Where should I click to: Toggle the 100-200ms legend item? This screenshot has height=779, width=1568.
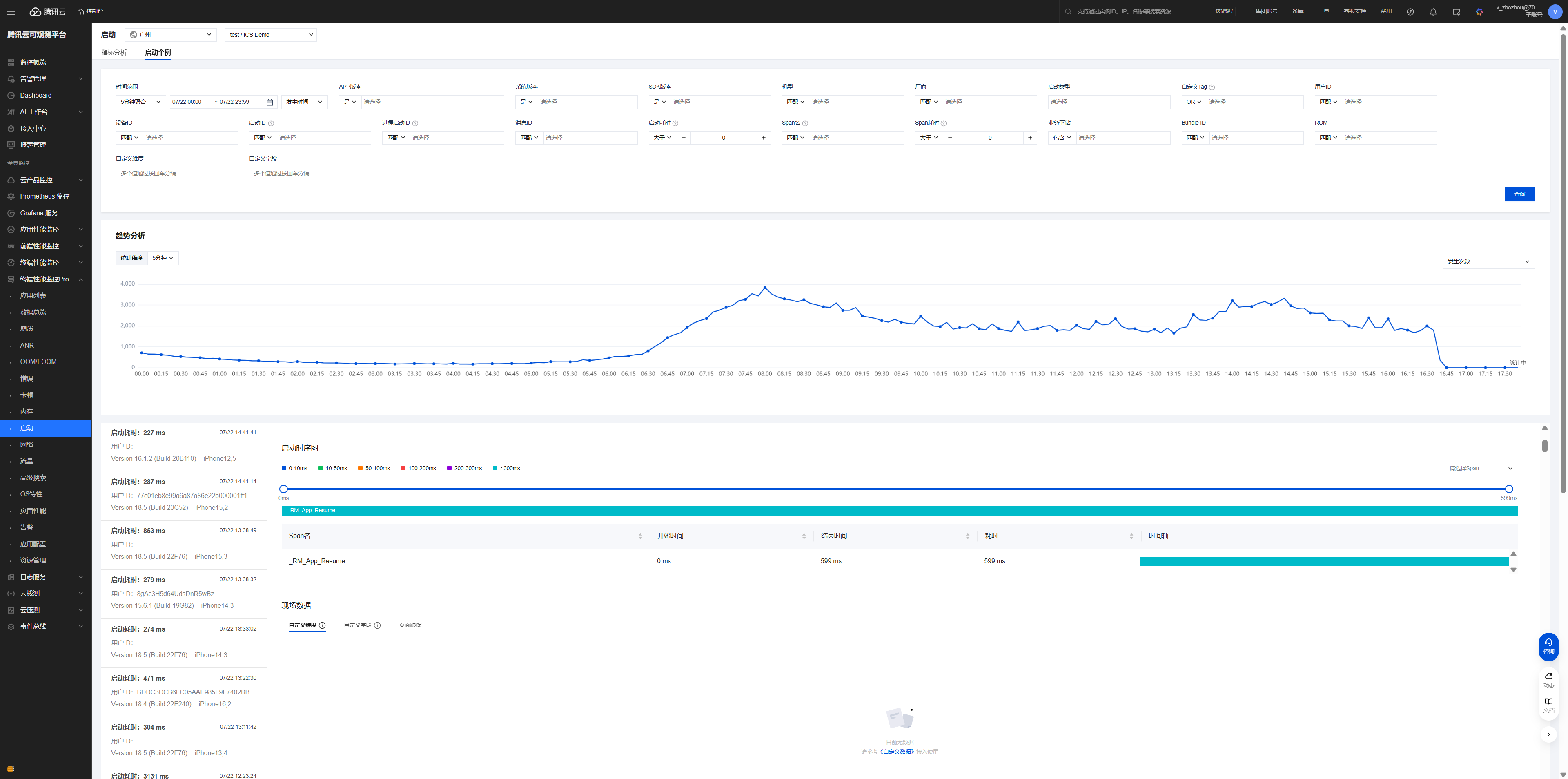(x=418, y=469)
